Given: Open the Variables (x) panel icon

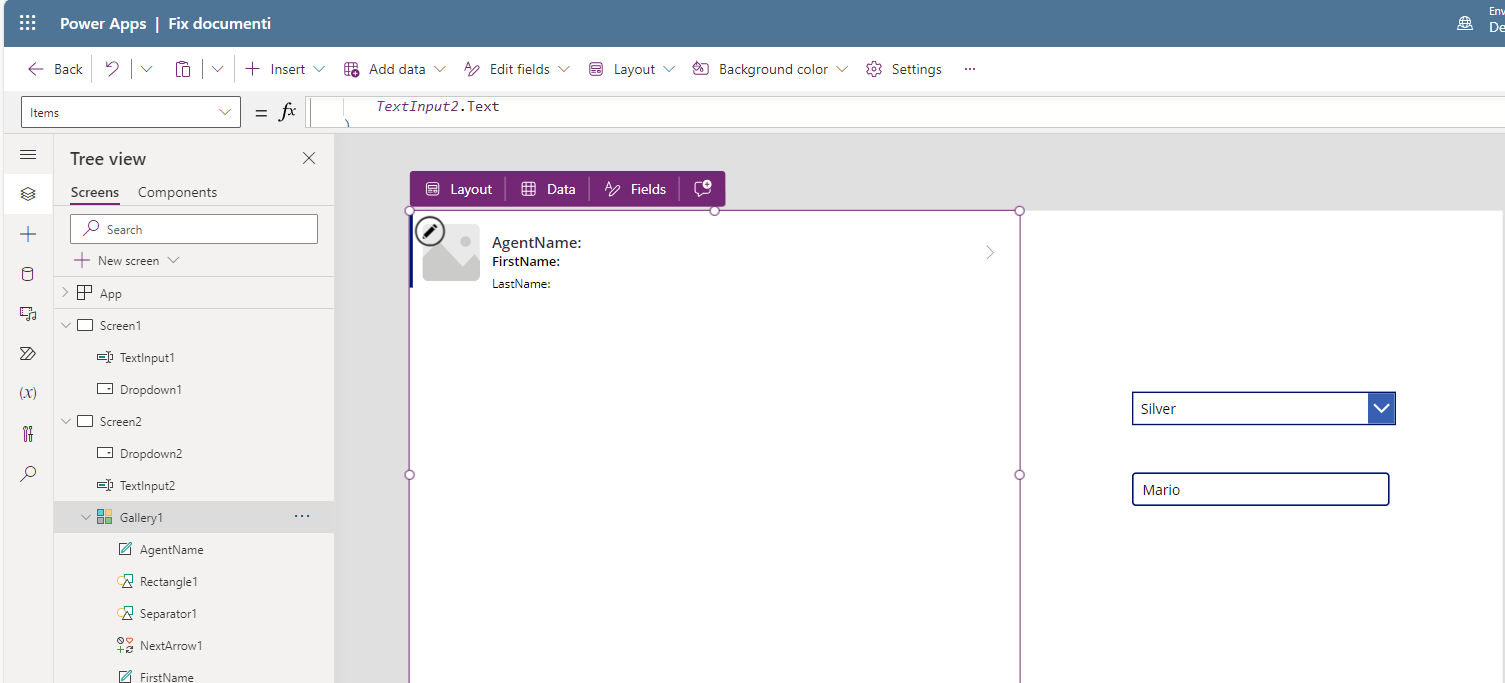Looking at the screenshot, I should 27,393.
